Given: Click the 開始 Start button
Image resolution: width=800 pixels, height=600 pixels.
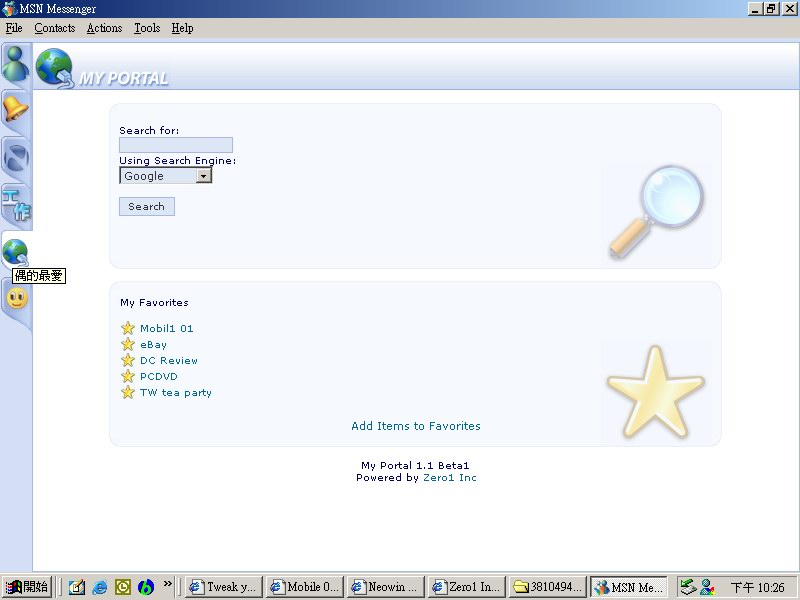Looking at the screenshot, I should (x=27, y=587).
